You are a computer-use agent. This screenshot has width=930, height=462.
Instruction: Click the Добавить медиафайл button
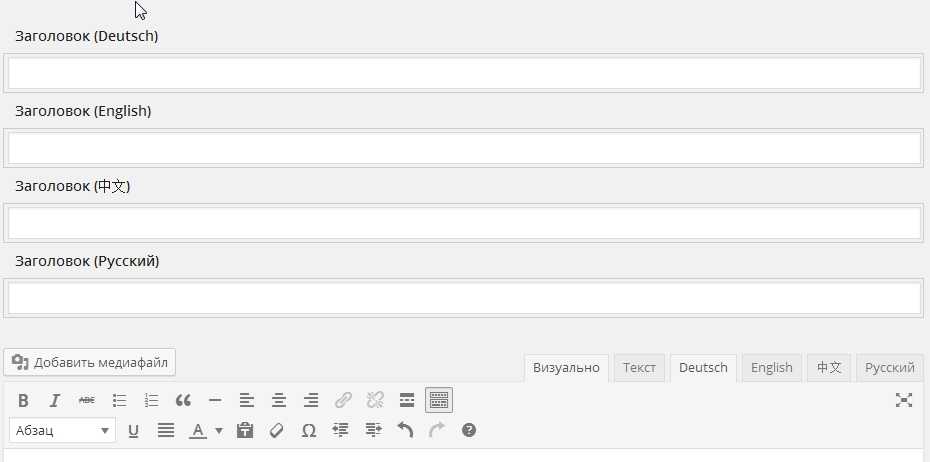[x=90, y=362]
